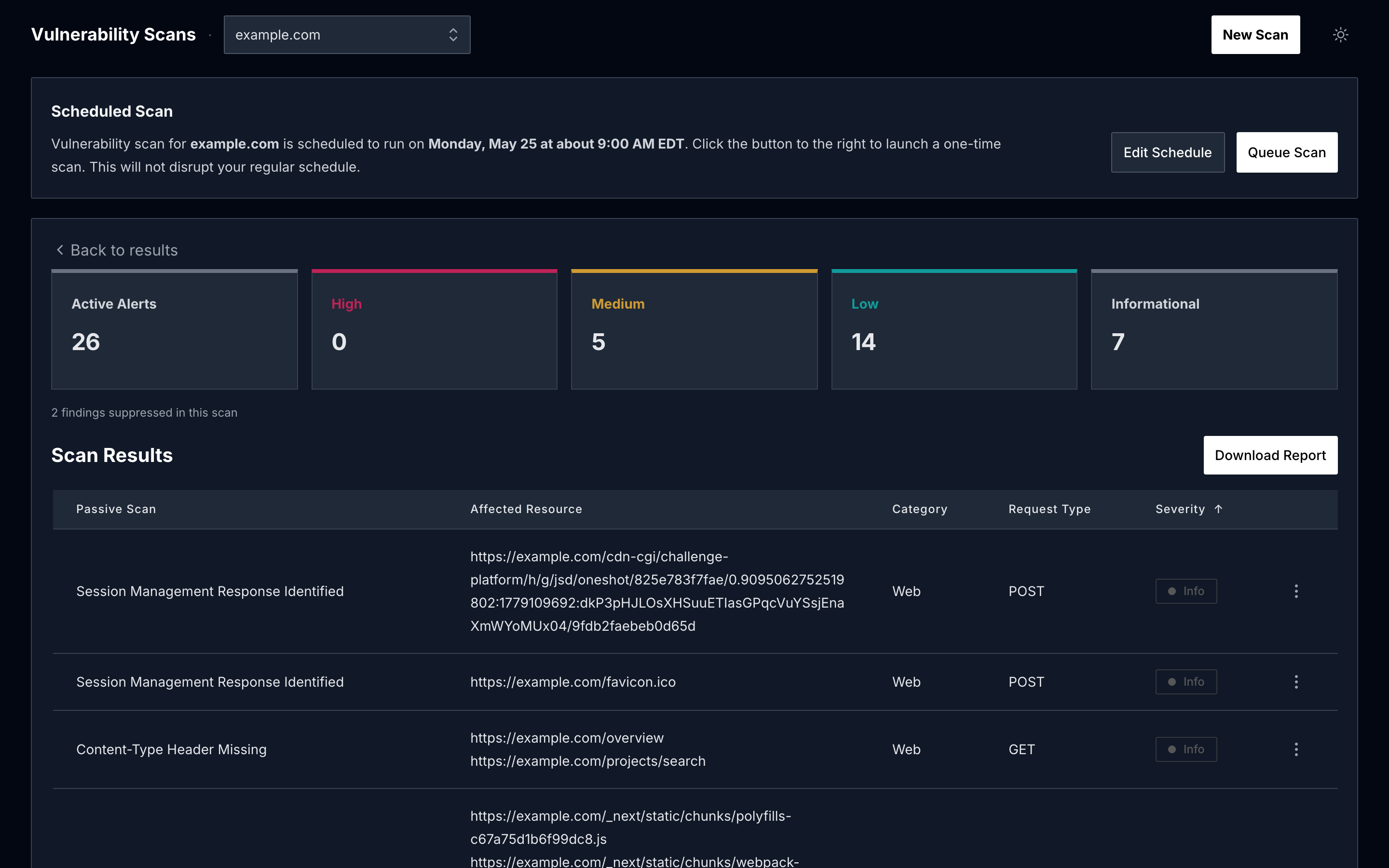
Task: Click the https://example.com/projects/search resource
Action: click(x=588, y=761)
